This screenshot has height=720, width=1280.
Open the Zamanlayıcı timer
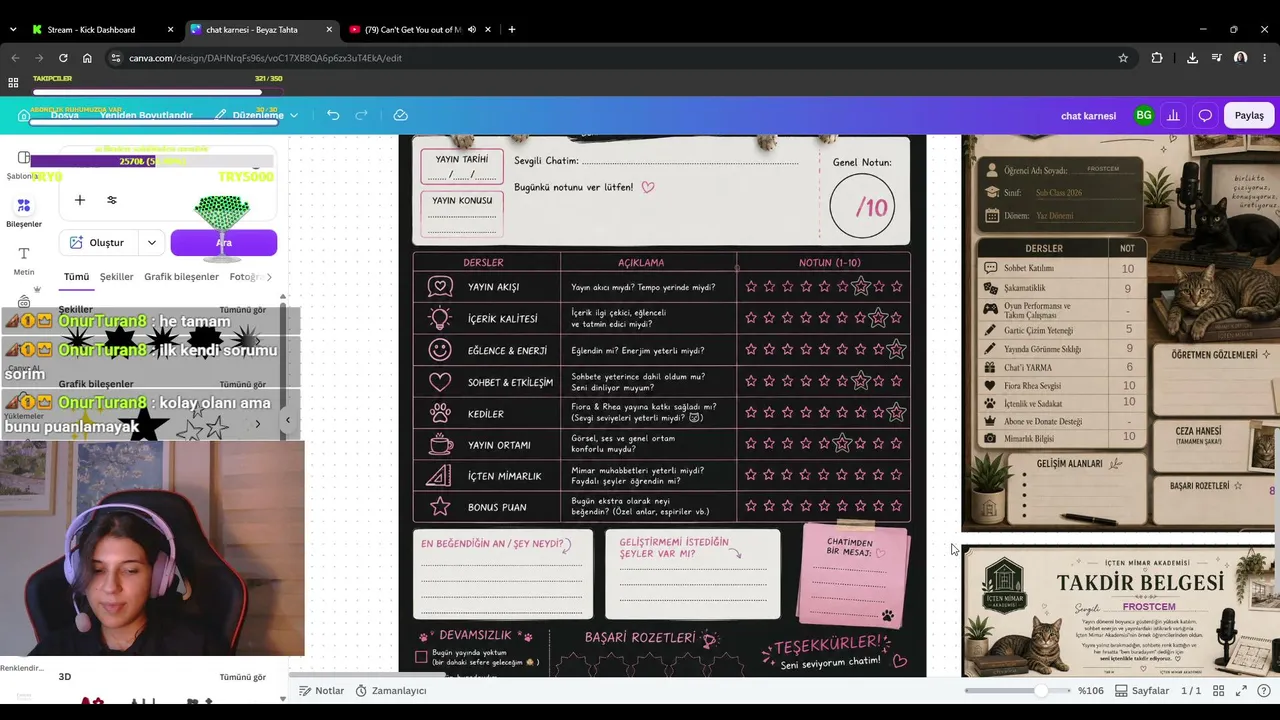click(390, 690)
